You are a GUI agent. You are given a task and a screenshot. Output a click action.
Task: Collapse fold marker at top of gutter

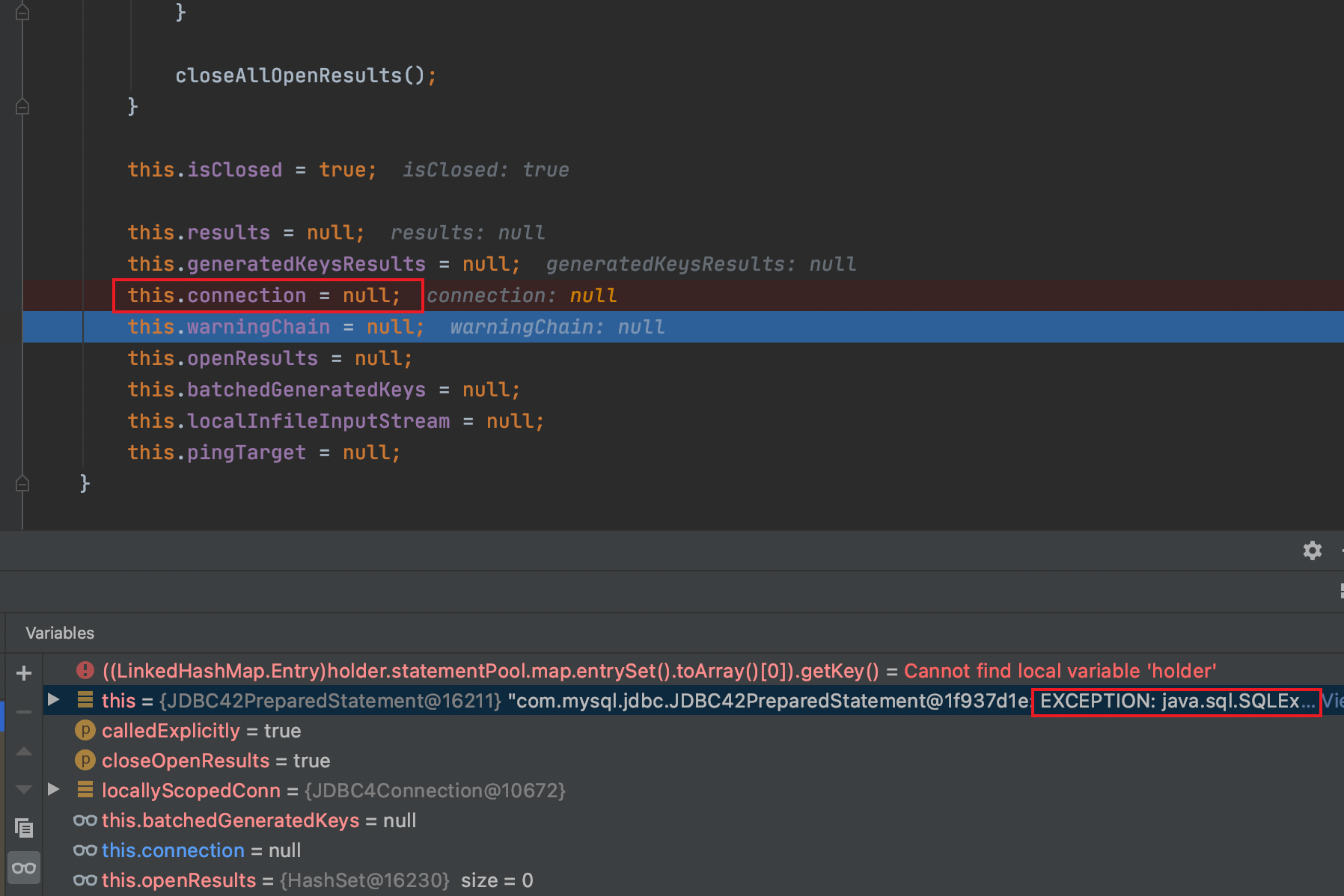coord(22,12)
